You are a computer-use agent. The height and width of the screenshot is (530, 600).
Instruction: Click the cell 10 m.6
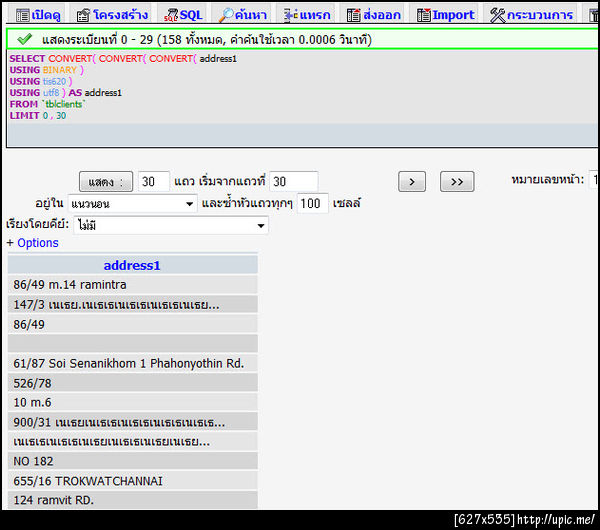pyautogui.click(x=132, y=403)
